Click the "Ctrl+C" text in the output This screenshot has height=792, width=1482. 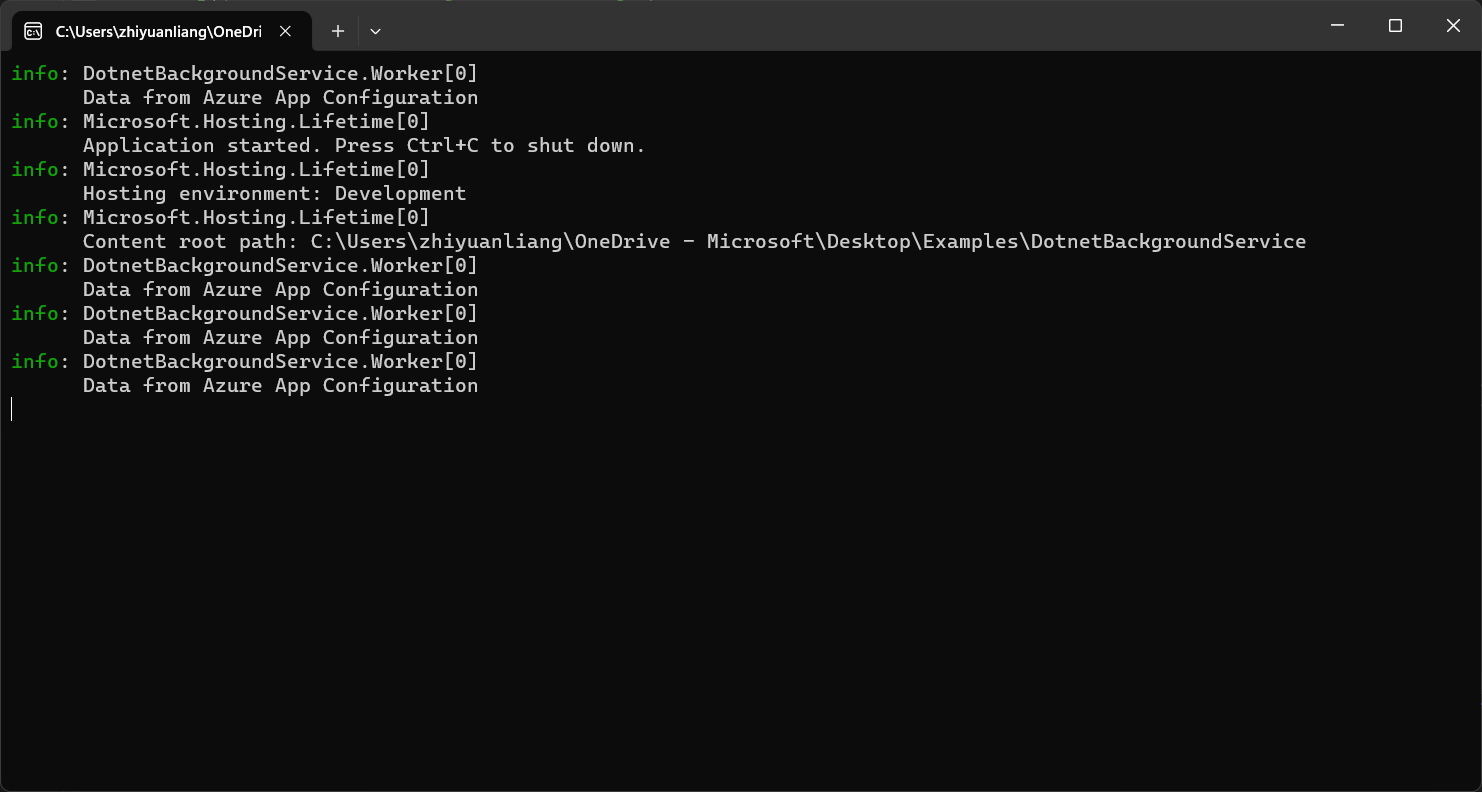(x=442, y=145)
